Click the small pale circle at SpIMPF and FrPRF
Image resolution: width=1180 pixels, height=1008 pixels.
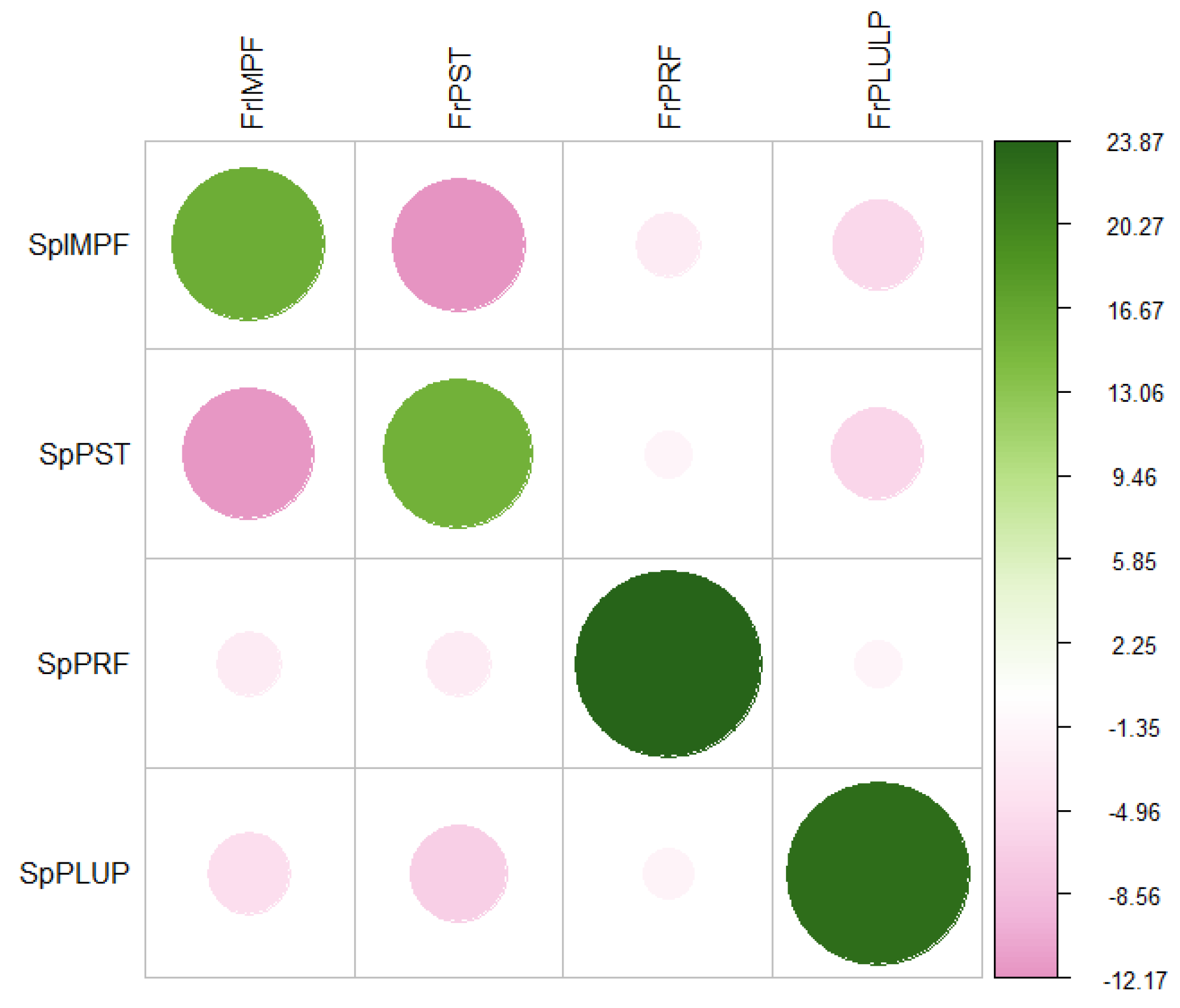pos(668,245)
